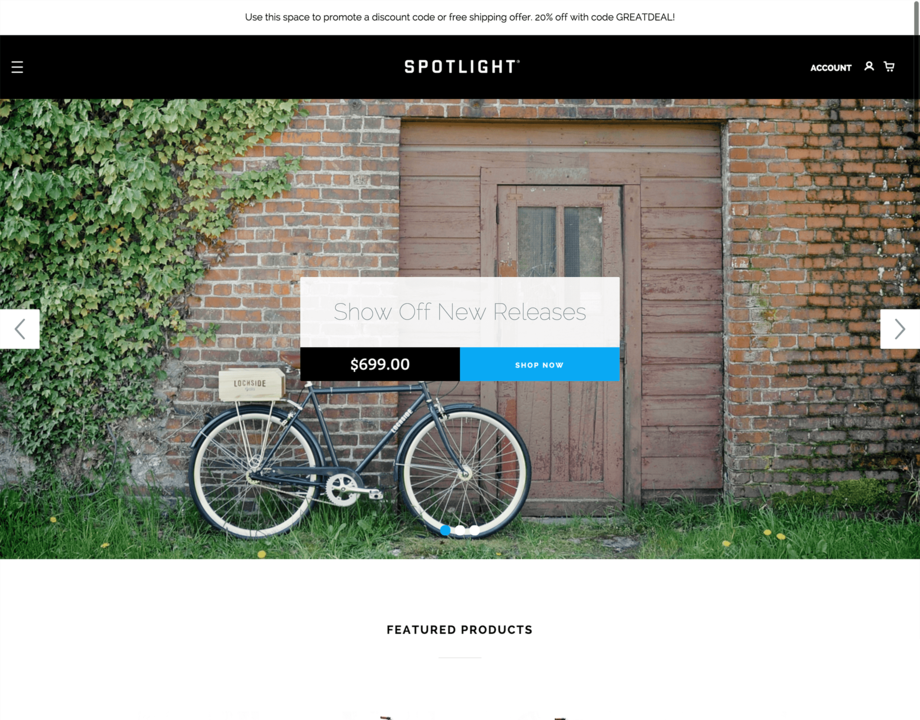This screenshot has height=720, width=920.
Task: Advance to next slide arrow
Action: [899, 329]
